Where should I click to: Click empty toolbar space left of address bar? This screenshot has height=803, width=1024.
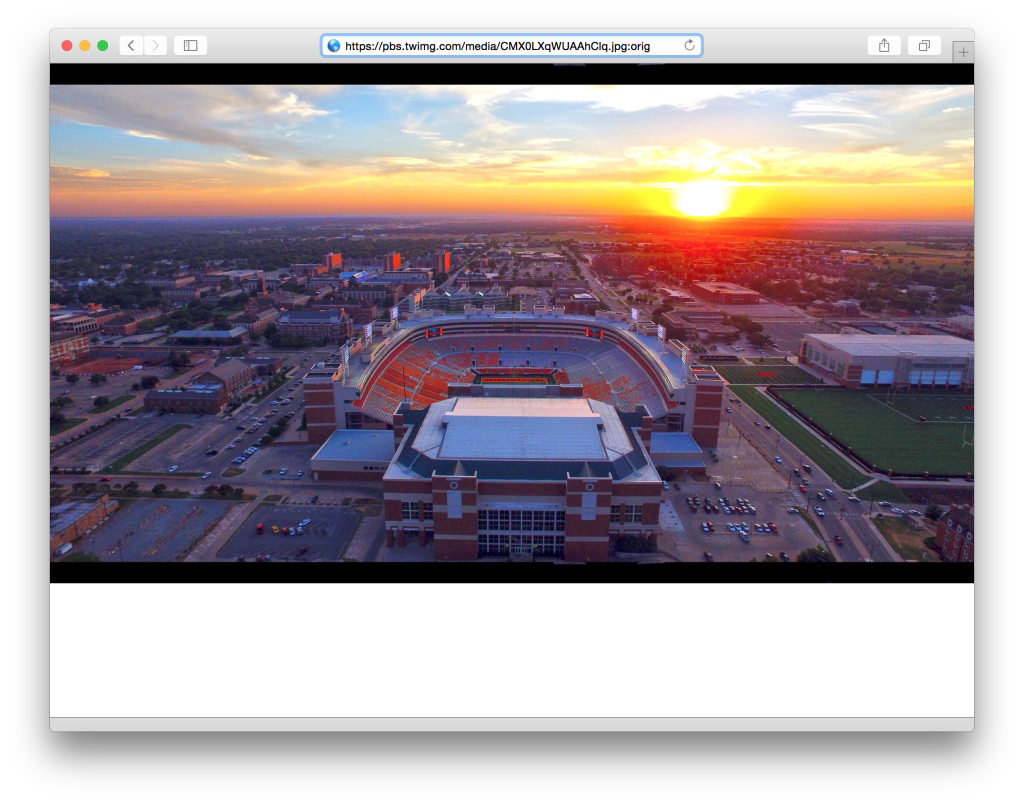click(262, 46)
